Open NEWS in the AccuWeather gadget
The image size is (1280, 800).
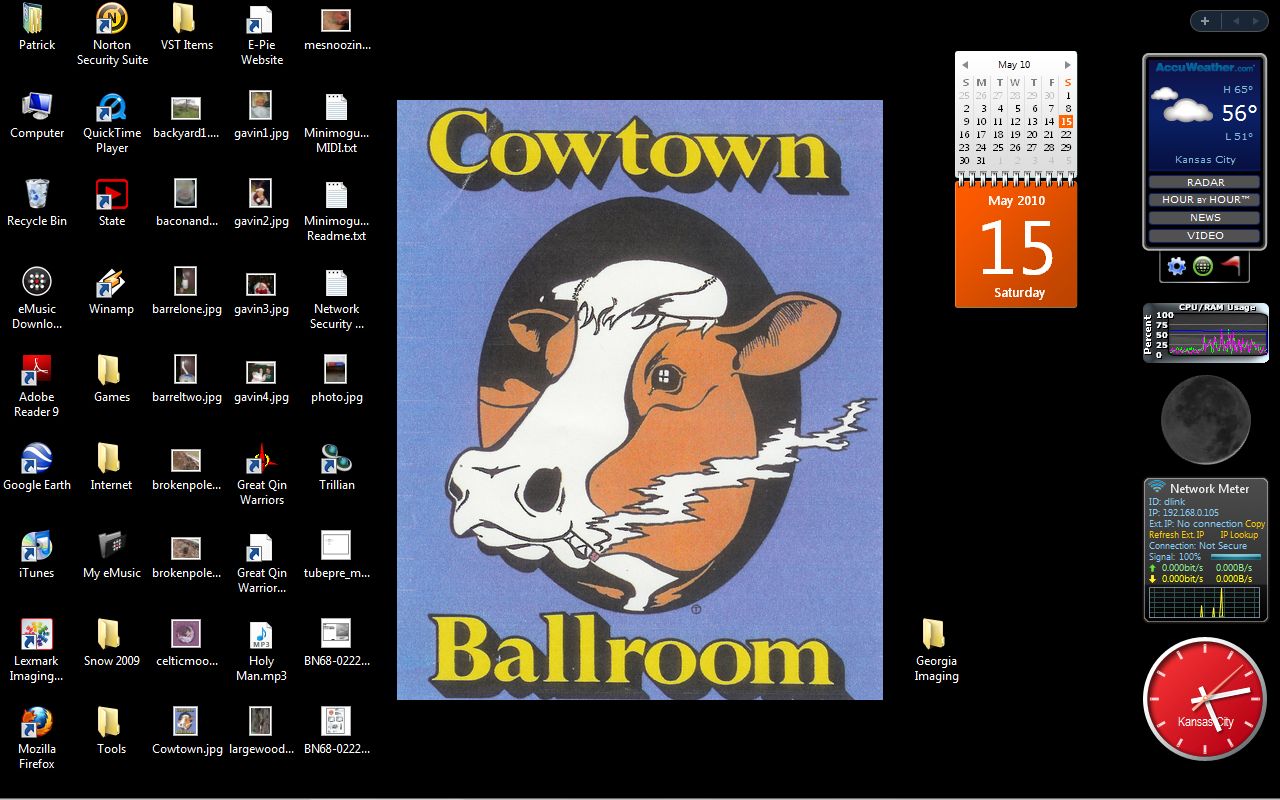click(1205, 218)
